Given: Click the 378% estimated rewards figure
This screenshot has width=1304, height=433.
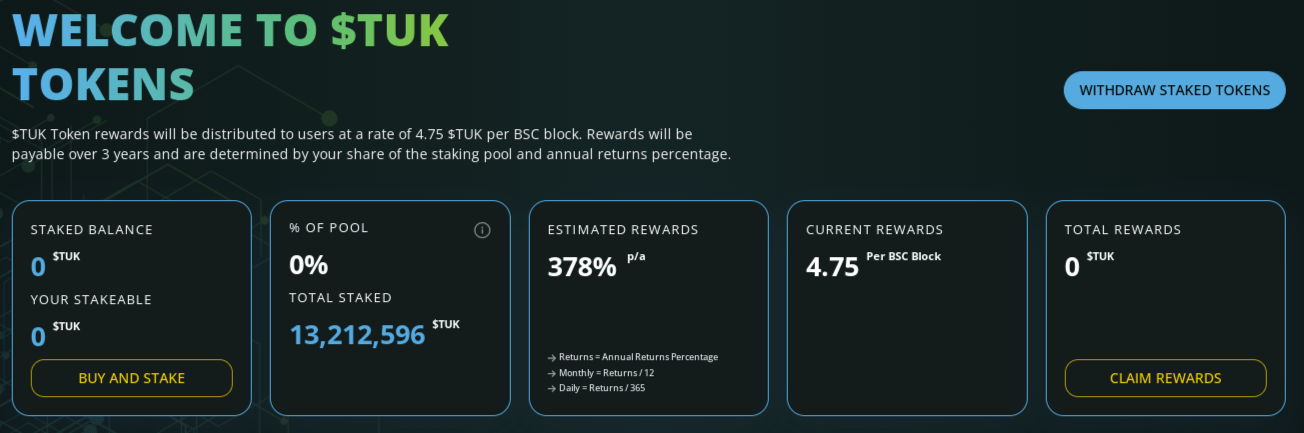Looking at the screenshot, I should click(582, 267).
